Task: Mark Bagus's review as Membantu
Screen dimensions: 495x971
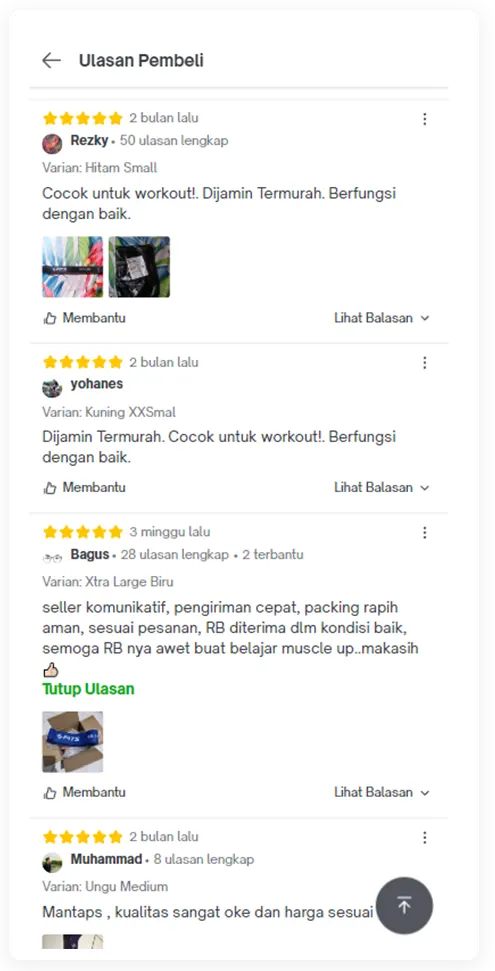Action: click(x=84, y=793)
